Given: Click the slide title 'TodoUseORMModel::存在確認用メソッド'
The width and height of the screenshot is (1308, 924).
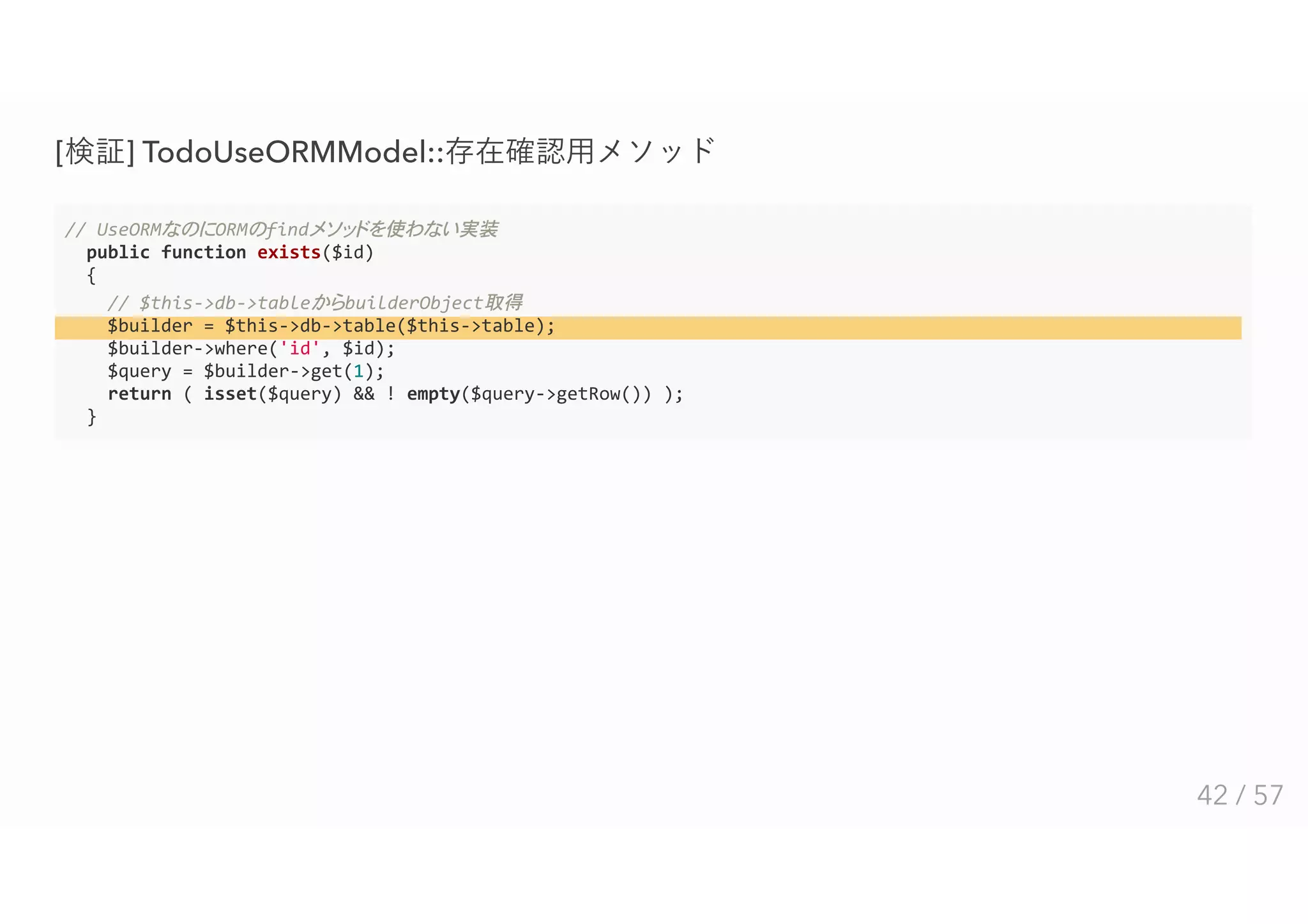Looking at the screenshot, I should 385,152.
